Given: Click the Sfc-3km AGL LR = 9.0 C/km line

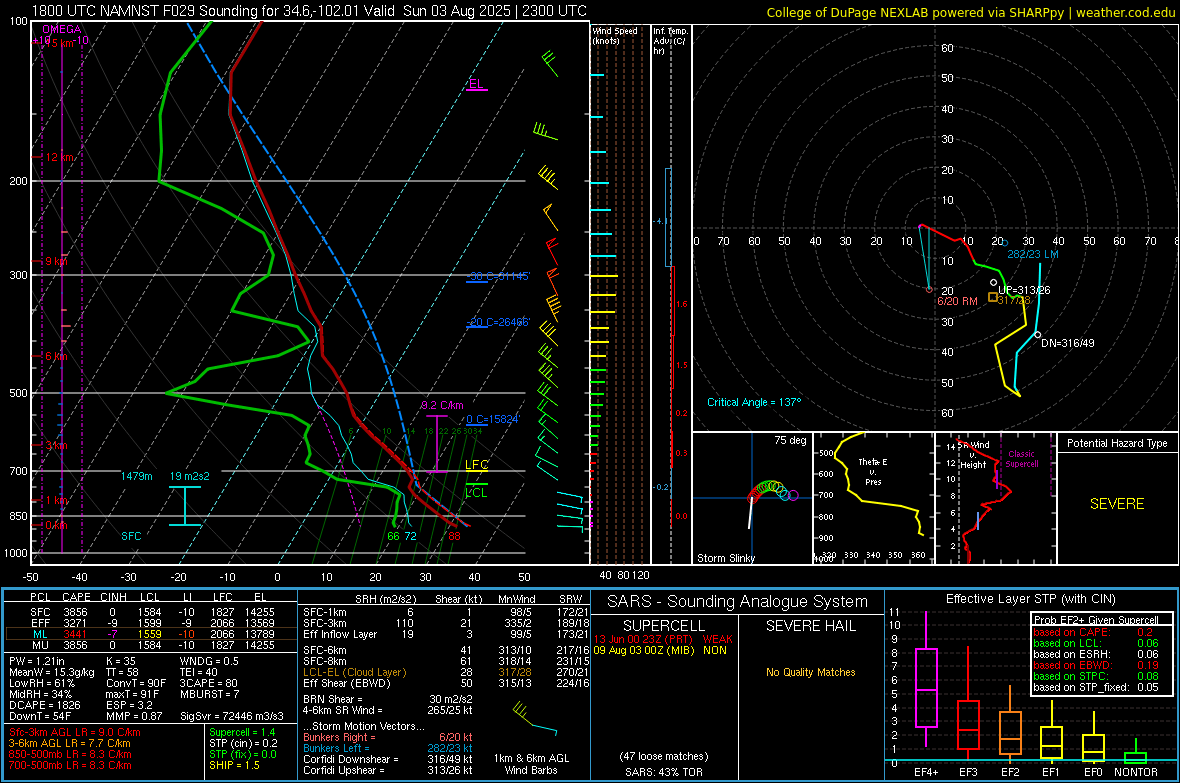Looking at the screenshot, I should [x=75, y=732].
